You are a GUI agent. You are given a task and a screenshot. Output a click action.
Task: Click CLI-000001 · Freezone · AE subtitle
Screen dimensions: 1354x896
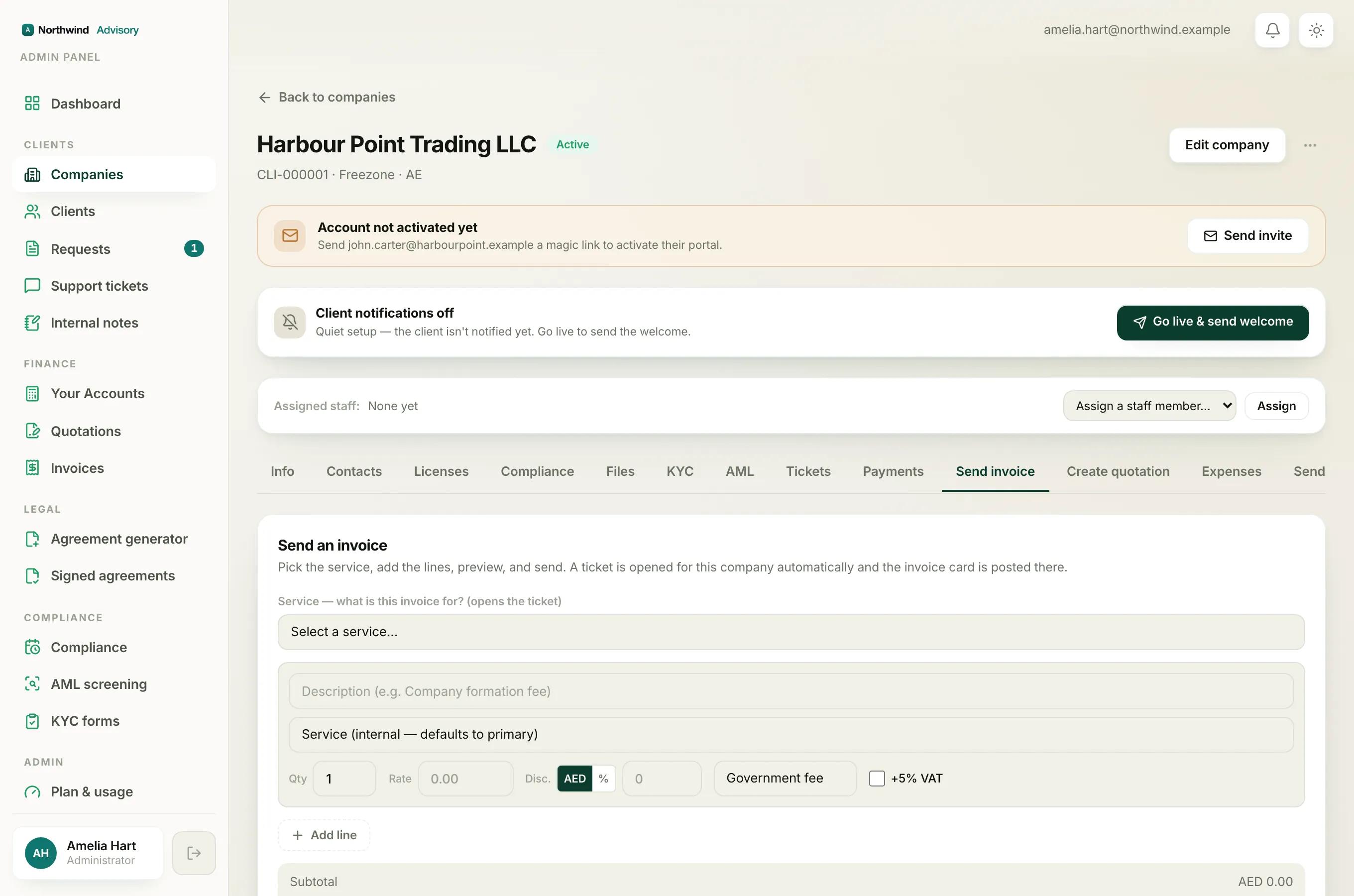(x=339, y=175)
